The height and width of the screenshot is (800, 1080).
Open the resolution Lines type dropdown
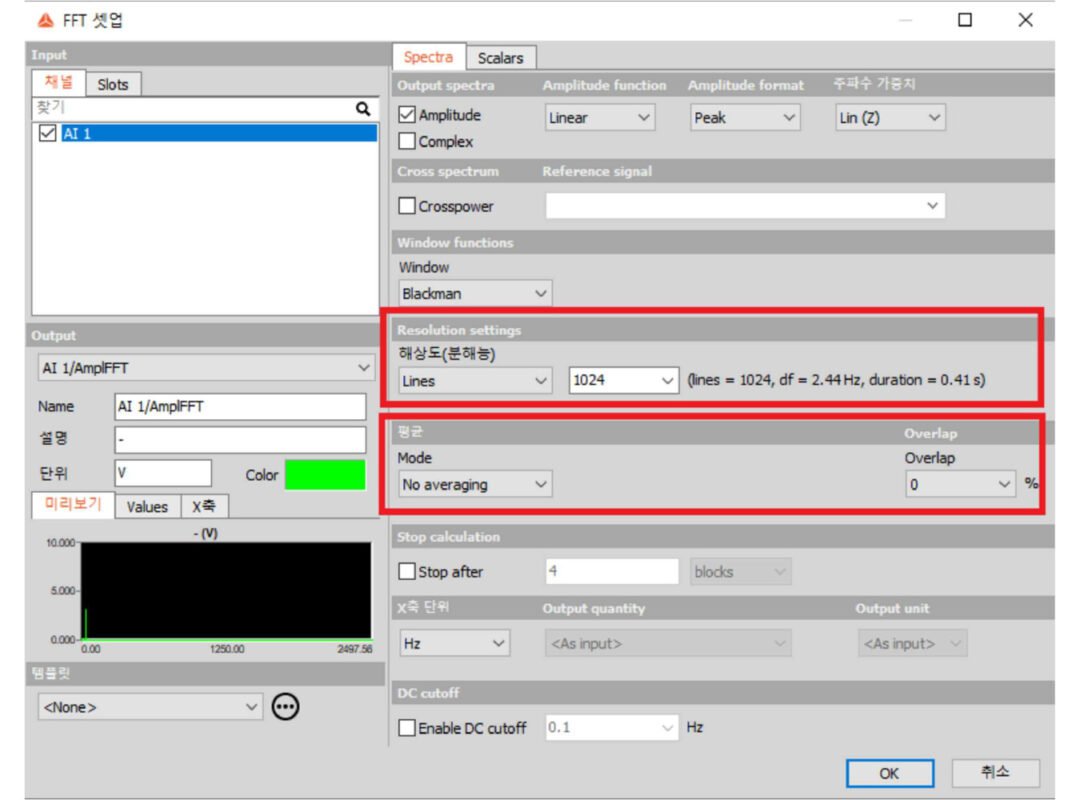[x=475, y=380]
